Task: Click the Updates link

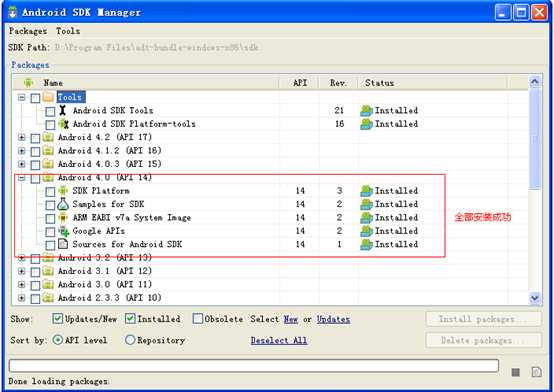Action: tap(333, 319)
